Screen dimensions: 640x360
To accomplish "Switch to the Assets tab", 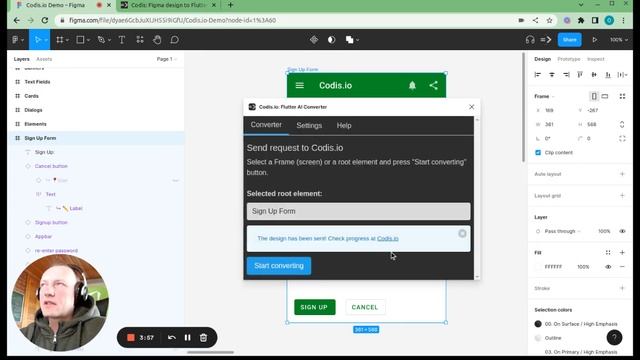I will [44, 59].
